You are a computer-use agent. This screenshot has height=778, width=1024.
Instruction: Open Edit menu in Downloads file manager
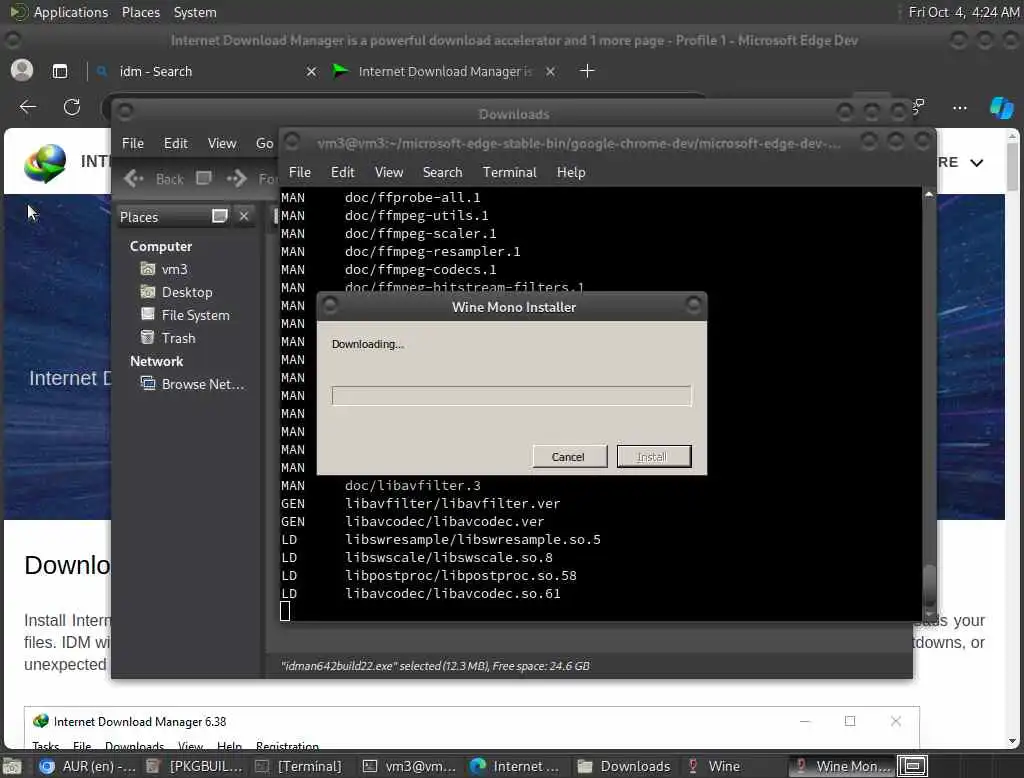click(x=175, y=143)
